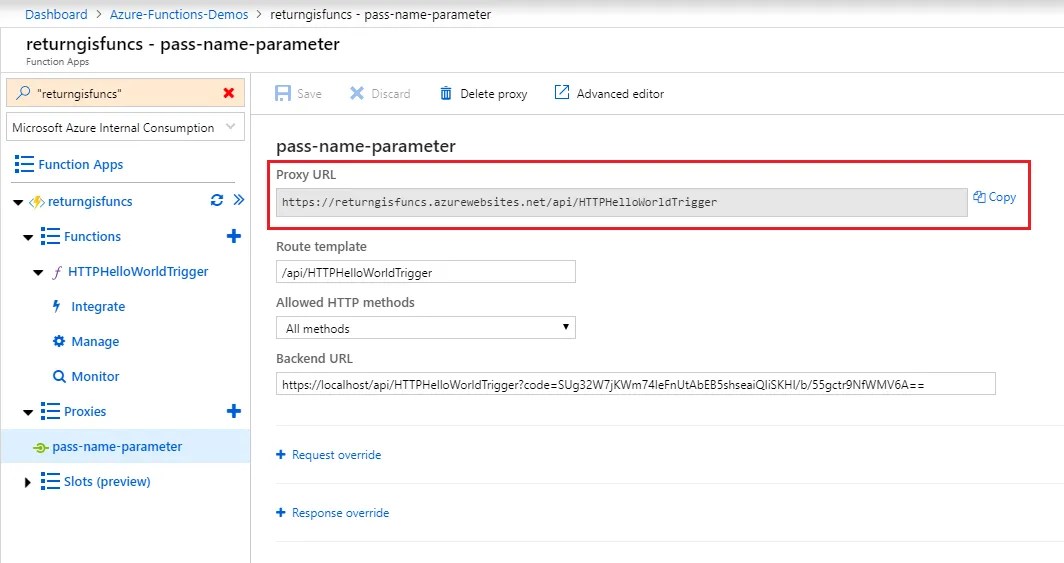1064x563 pixels.
Task: Click the double chevron expand icon
Action: tap(238, 199)
